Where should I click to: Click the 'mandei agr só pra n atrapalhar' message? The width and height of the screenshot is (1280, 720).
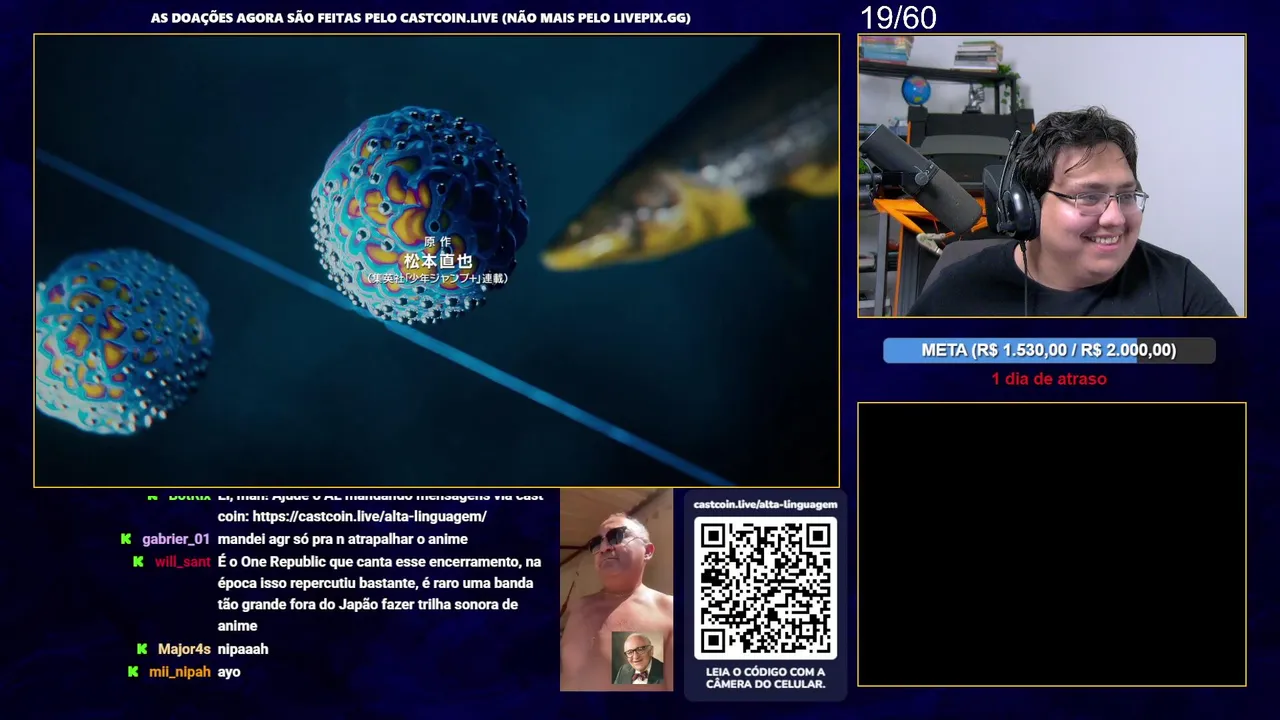[x=343, y=539]
